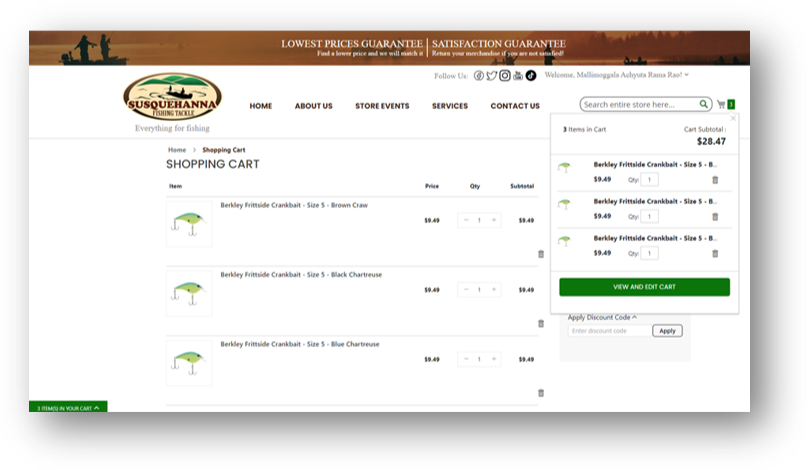The image size is (808, 470).
Task: Decrease quantity of Black Chartreuse crankbait
Action: [x=466, y=290]
